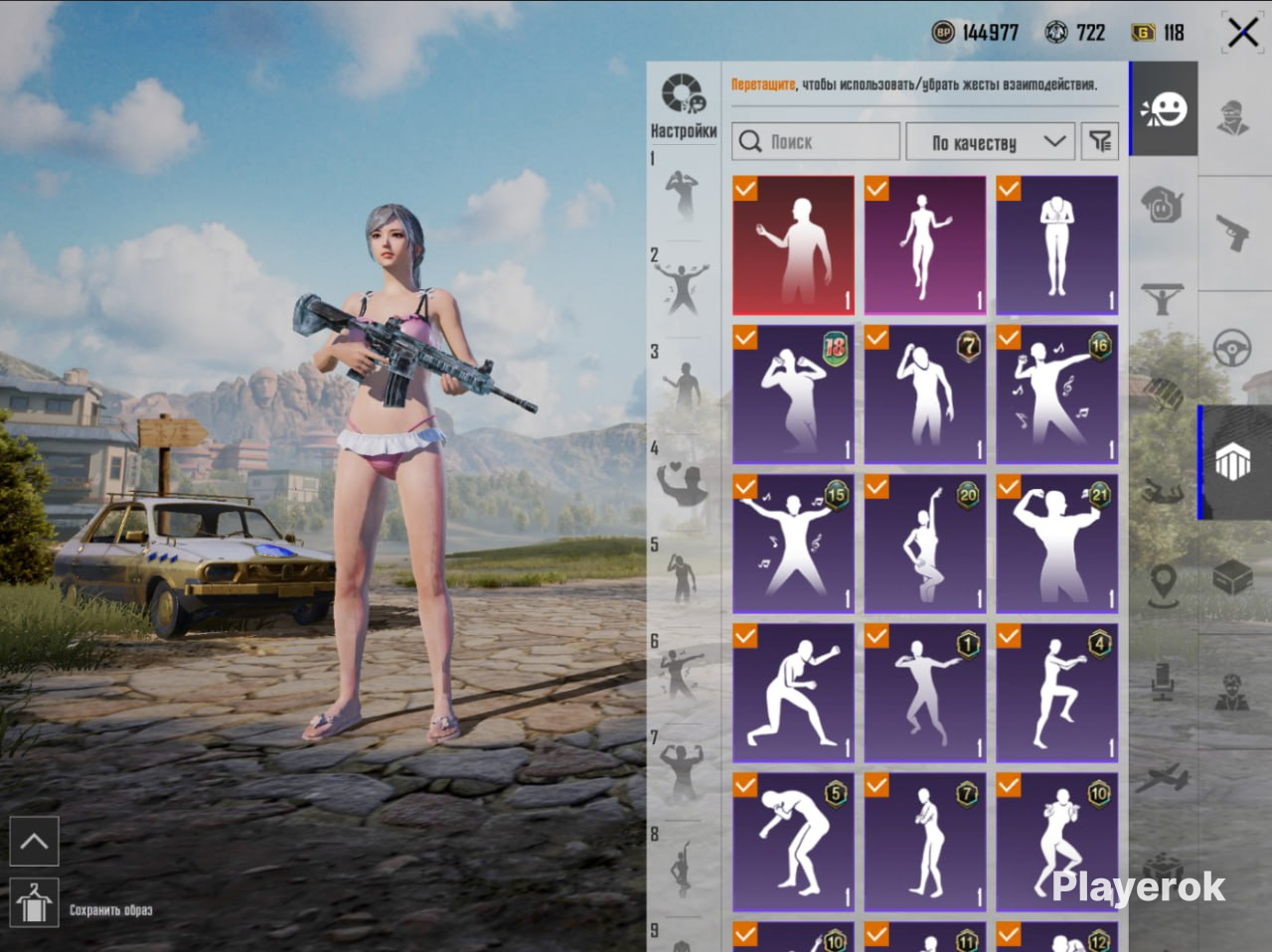Image resolution: width=1272 pixels, height=952 pixels.
Task: Choose emote wheel slot 3
Action: tap(683, 387)
